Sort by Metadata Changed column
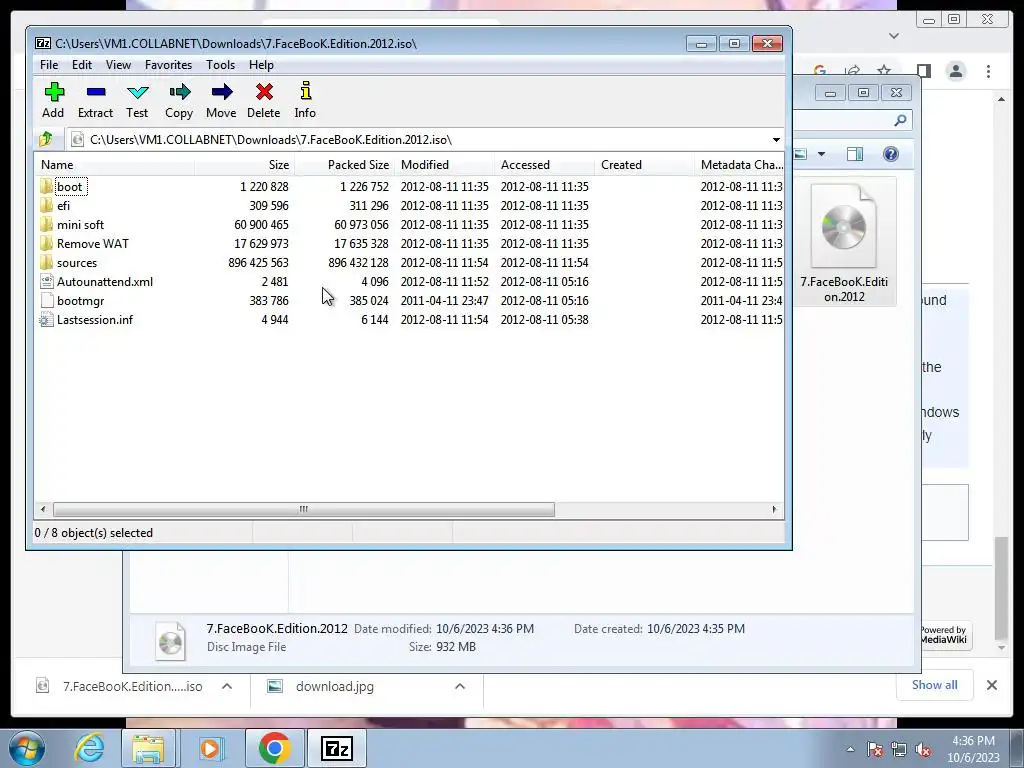This screenshot has width=1024, height=768. [x=739, y=165]
